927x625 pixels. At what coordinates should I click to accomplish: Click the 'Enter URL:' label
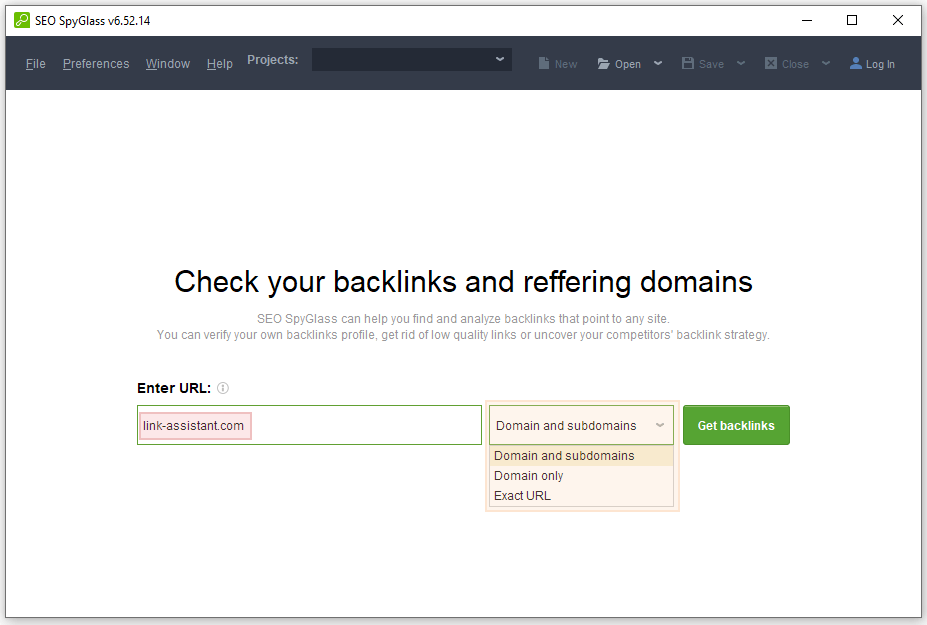point(174,388)
